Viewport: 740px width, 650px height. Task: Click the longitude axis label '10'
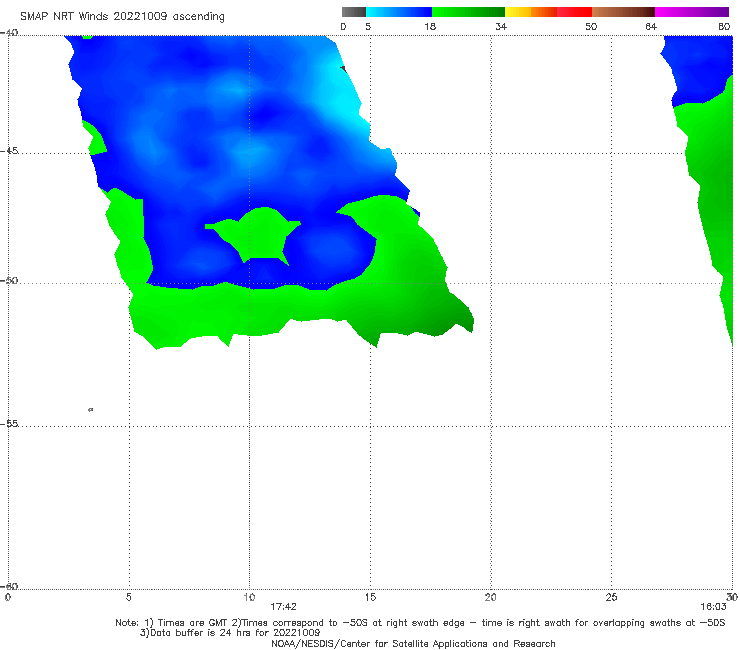[x=249, y=598]
